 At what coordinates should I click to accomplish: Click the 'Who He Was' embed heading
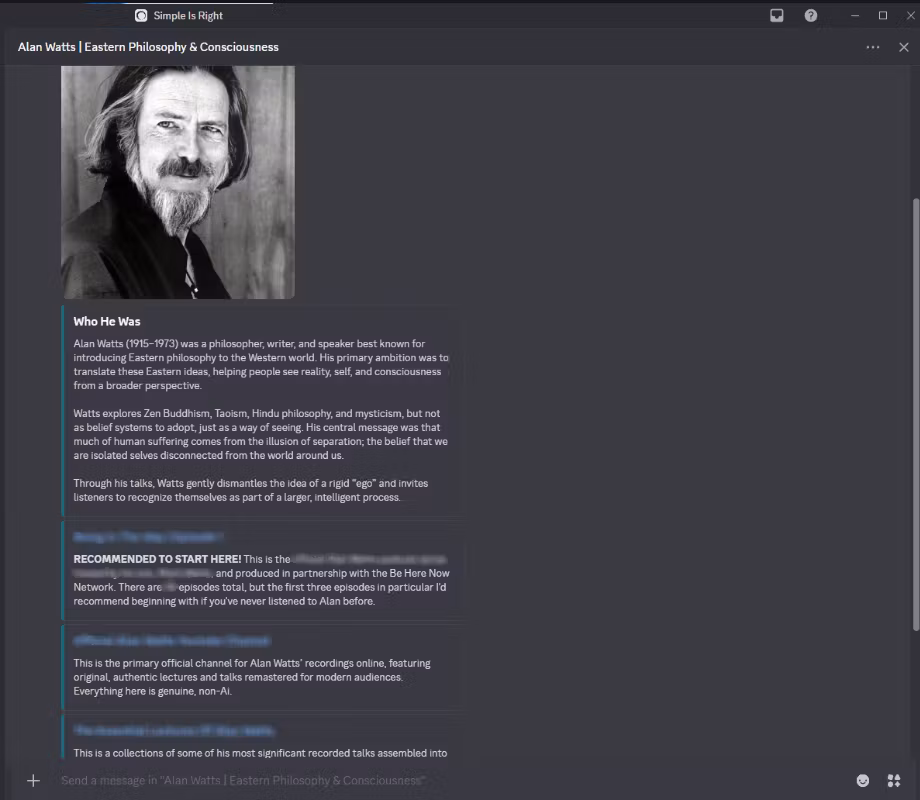(x=107, y=321)
